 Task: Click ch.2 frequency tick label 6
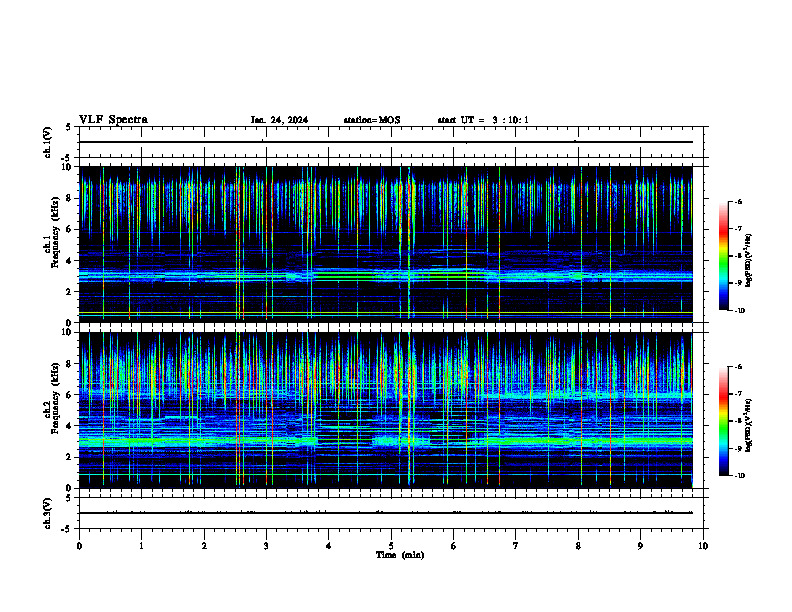[69, 395]
